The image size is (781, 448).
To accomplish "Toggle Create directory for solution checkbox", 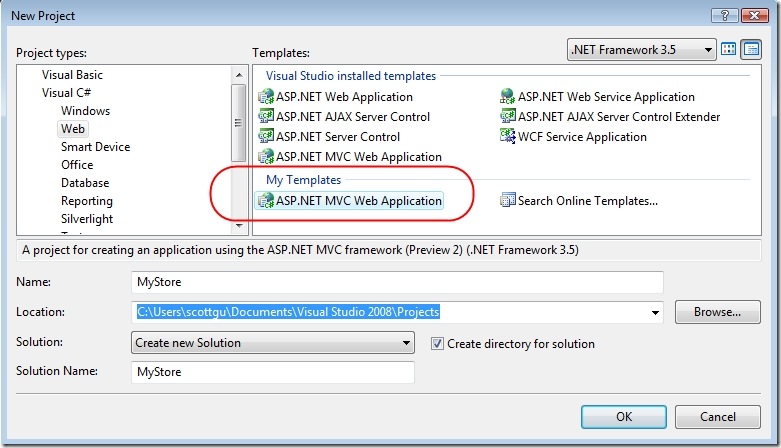I will point(437,343).
